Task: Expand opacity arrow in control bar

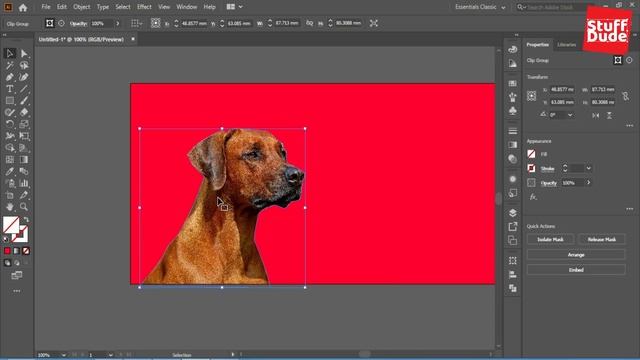Action: pyautogui.click(x=118, y=23)
